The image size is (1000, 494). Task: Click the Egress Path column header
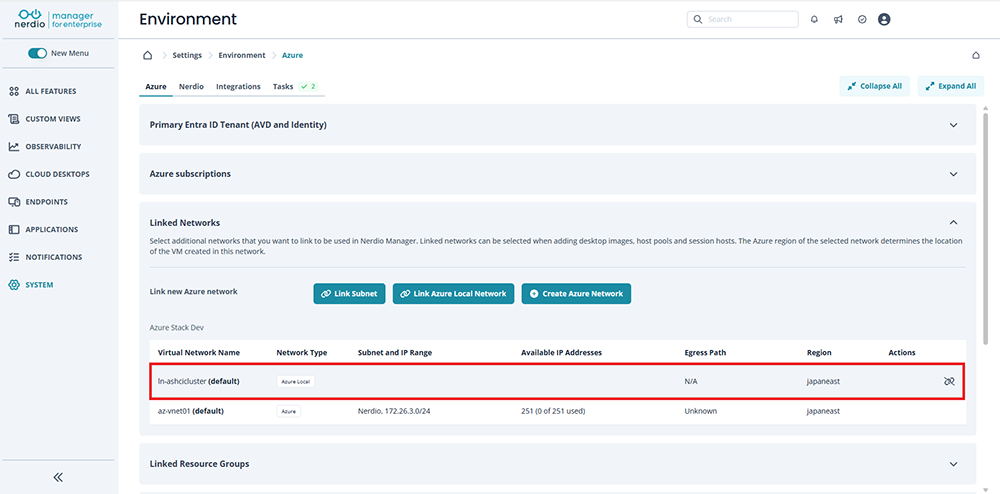[705, 352]
